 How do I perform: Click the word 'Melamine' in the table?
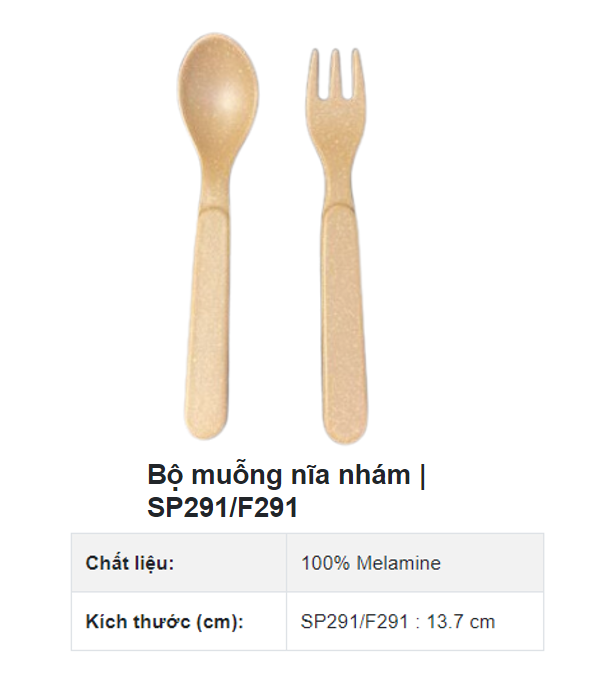399,563
